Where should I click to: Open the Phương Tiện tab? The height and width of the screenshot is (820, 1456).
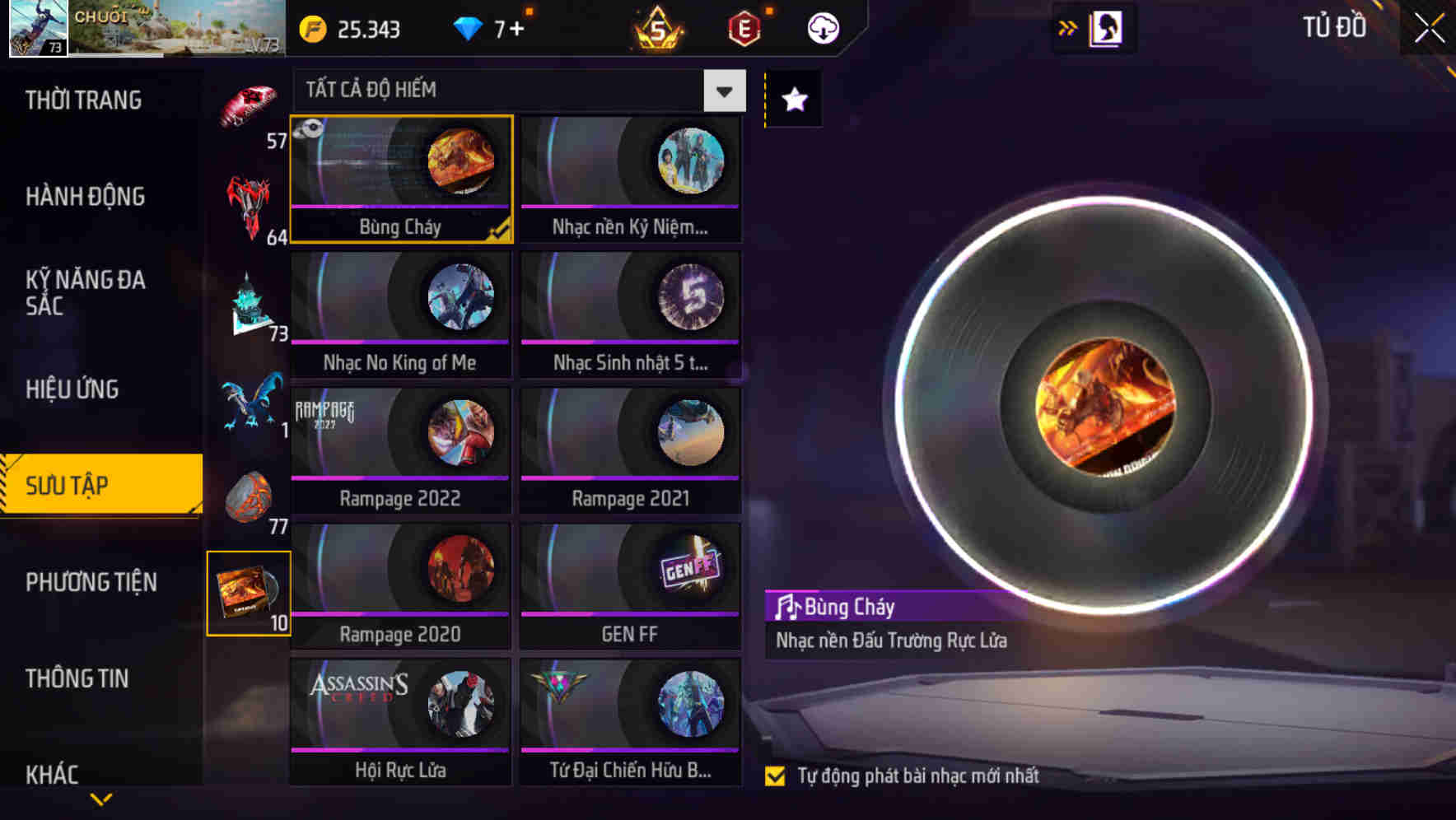click(x=91, y=582)
